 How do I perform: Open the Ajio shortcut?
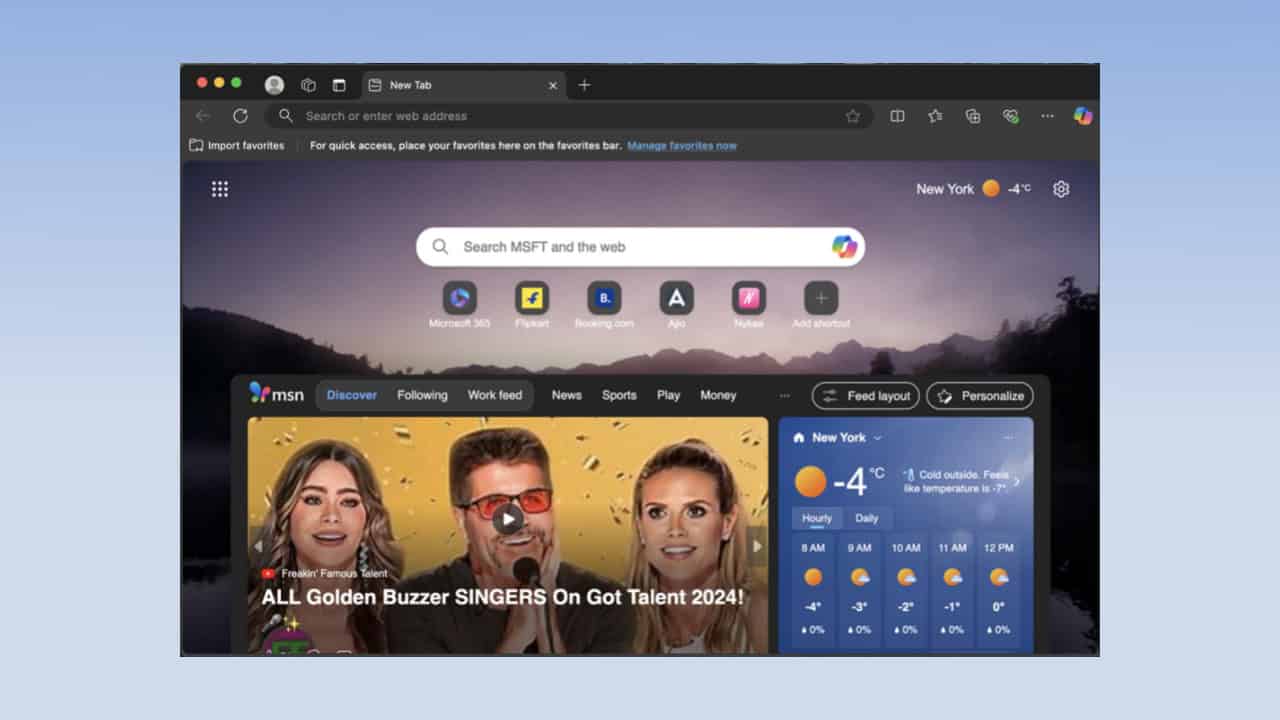677,305
